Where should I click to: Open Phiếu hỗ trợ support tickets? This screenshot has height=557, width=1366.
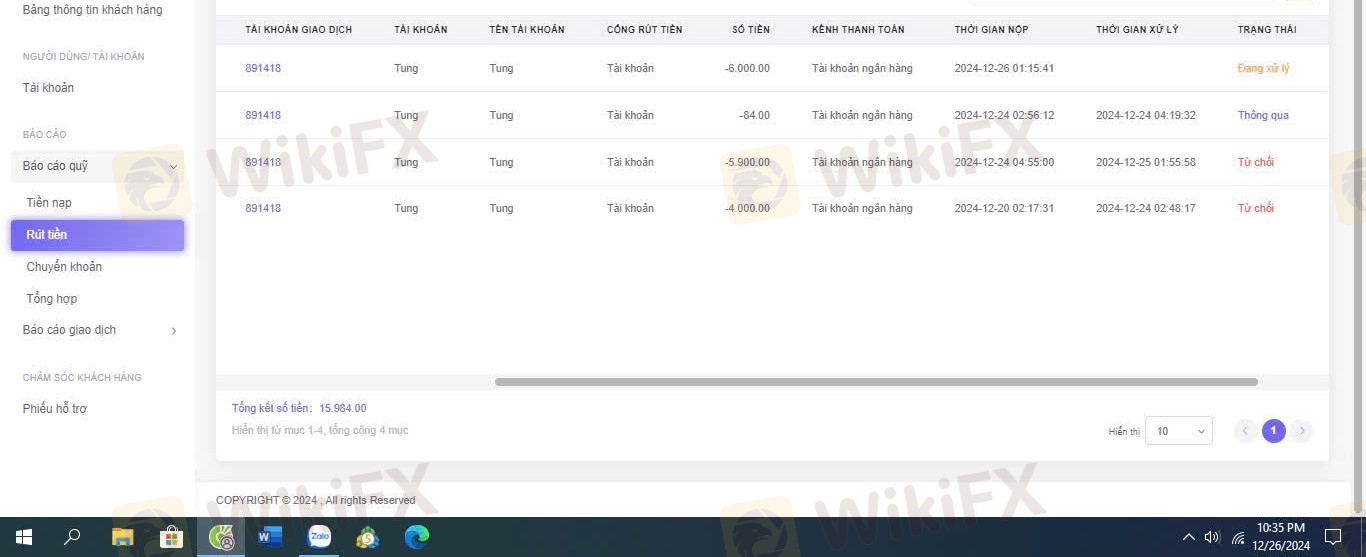tap(55, 409)
